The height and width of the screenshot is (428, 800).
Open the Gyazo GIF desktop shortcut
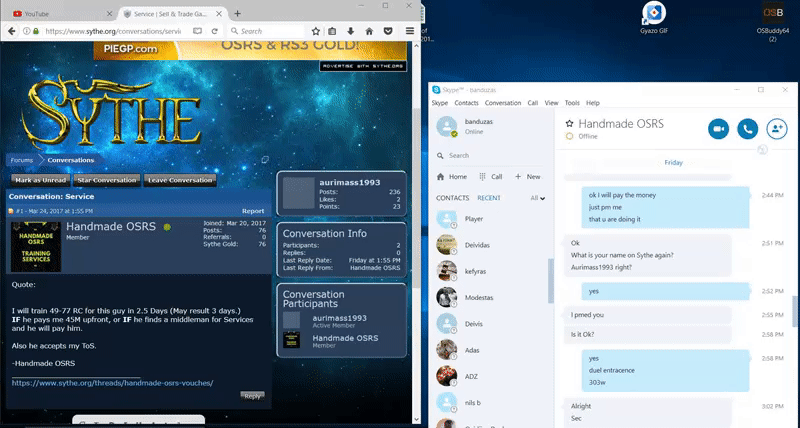click(x=654, y=18)
